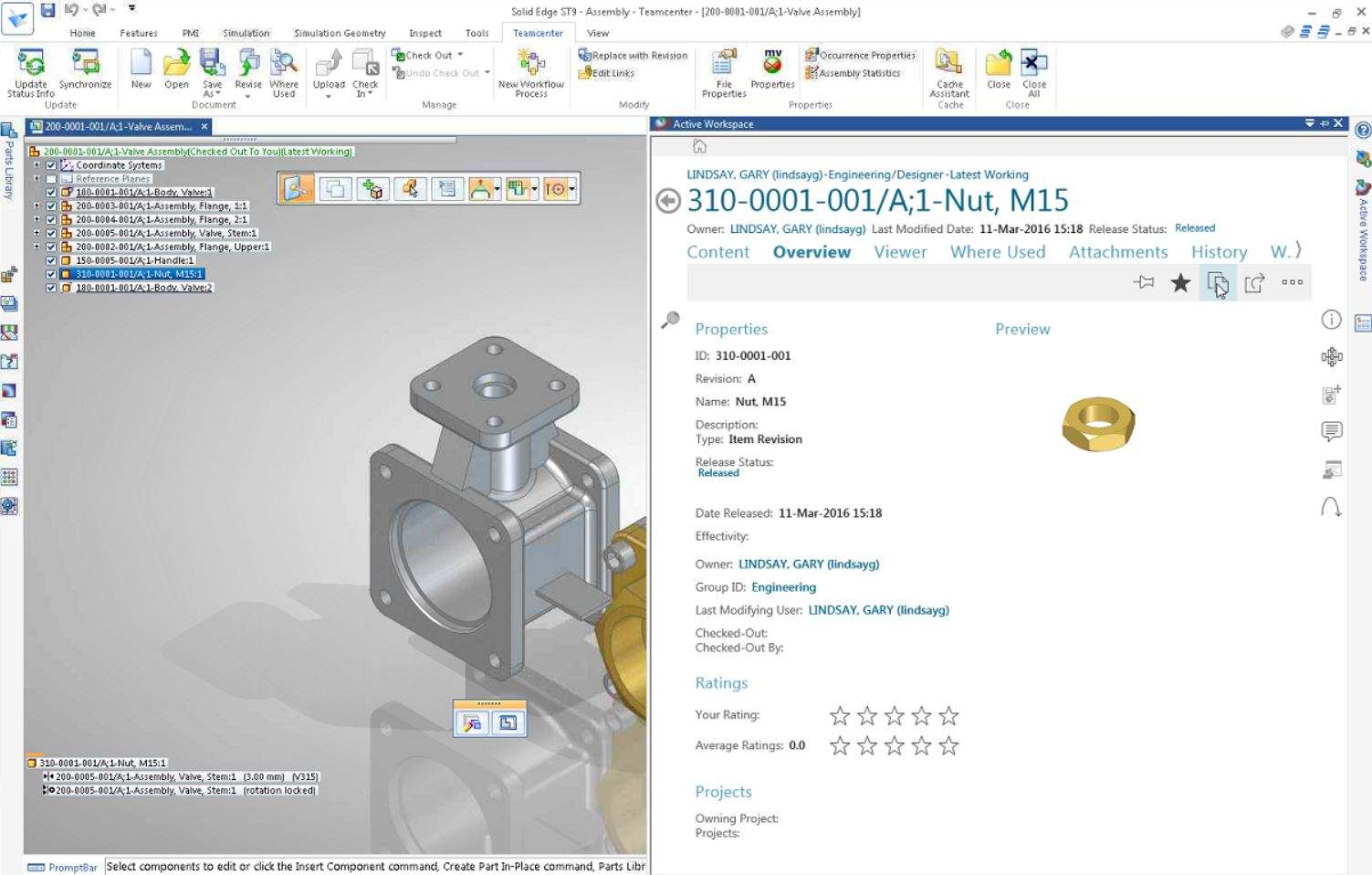Click the Insert Component icon in the floating toolbar

coord(372,189)
